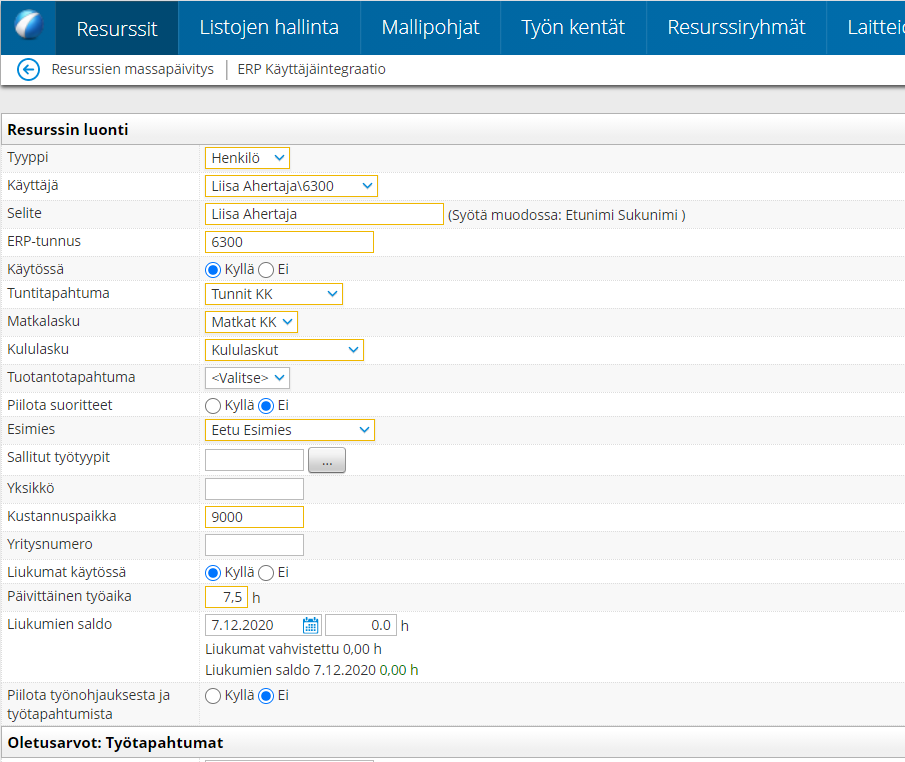Image resolution: width=905 pixels, height=762 pixels.
Task: Select Kyllä for Piilota suoritteet
Action: pyautogui.click(x=213, y=406)
